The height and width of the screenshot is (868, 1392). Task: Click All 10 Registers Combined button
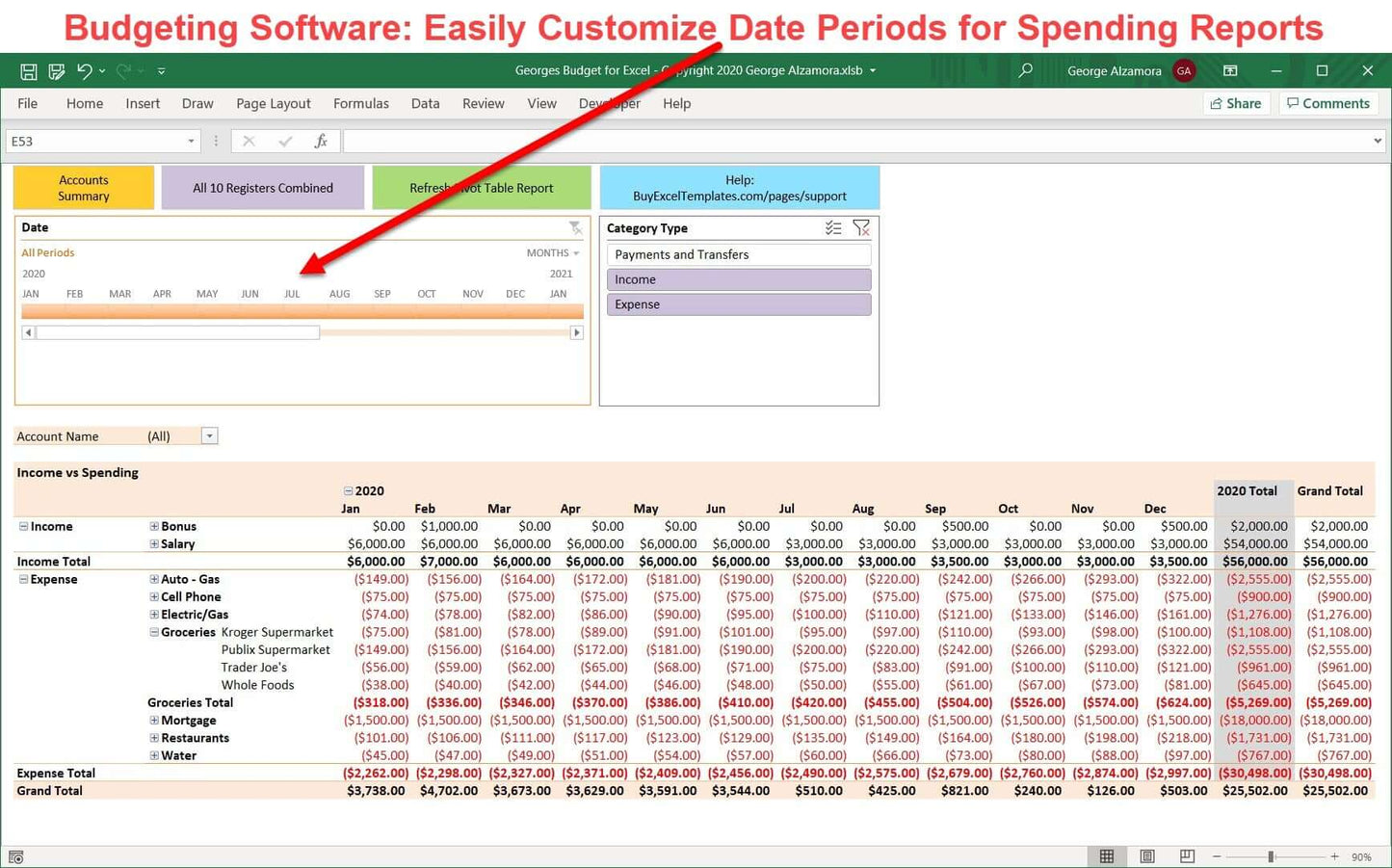263,188
